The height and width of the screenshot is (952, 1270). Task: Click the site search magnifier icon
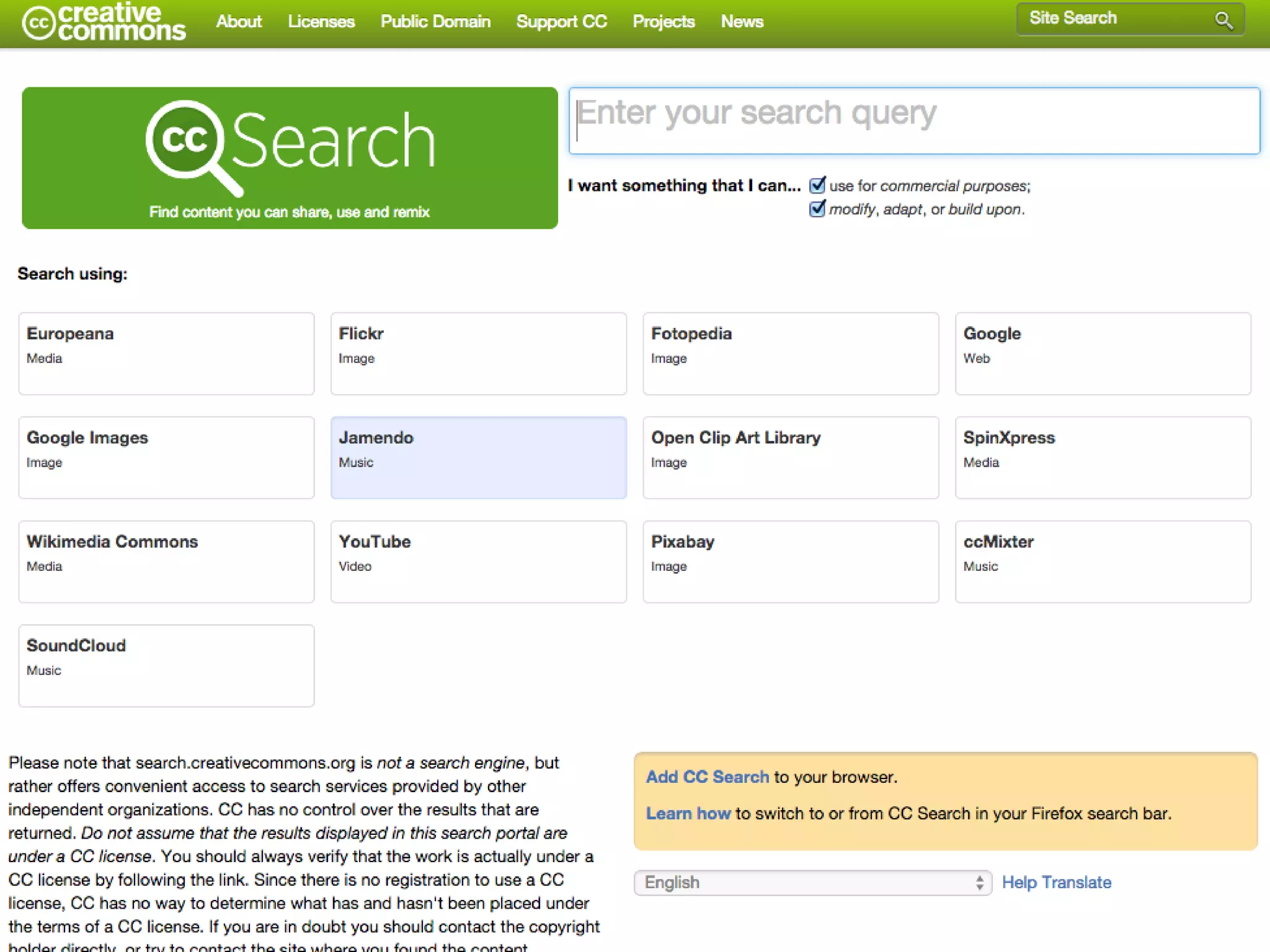[1223, 20]
